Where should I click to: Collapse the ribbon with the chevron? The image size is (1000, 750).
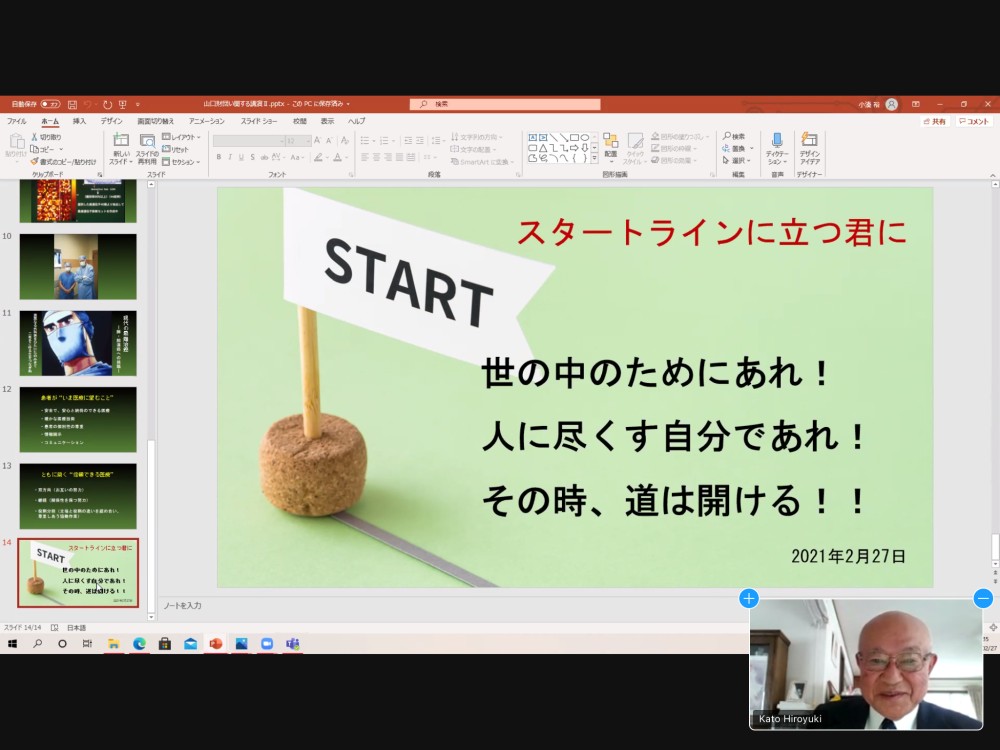click(992, 174)
